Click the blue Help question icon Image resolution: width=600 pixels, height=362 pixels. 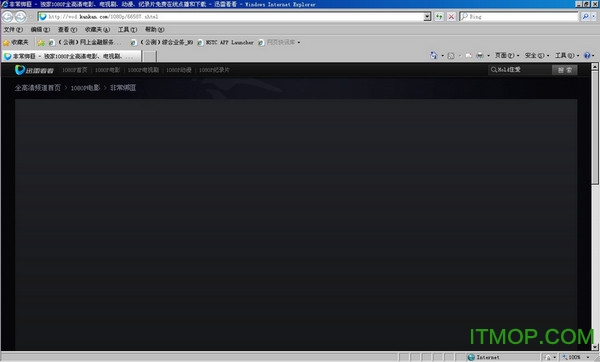point(587,55)
